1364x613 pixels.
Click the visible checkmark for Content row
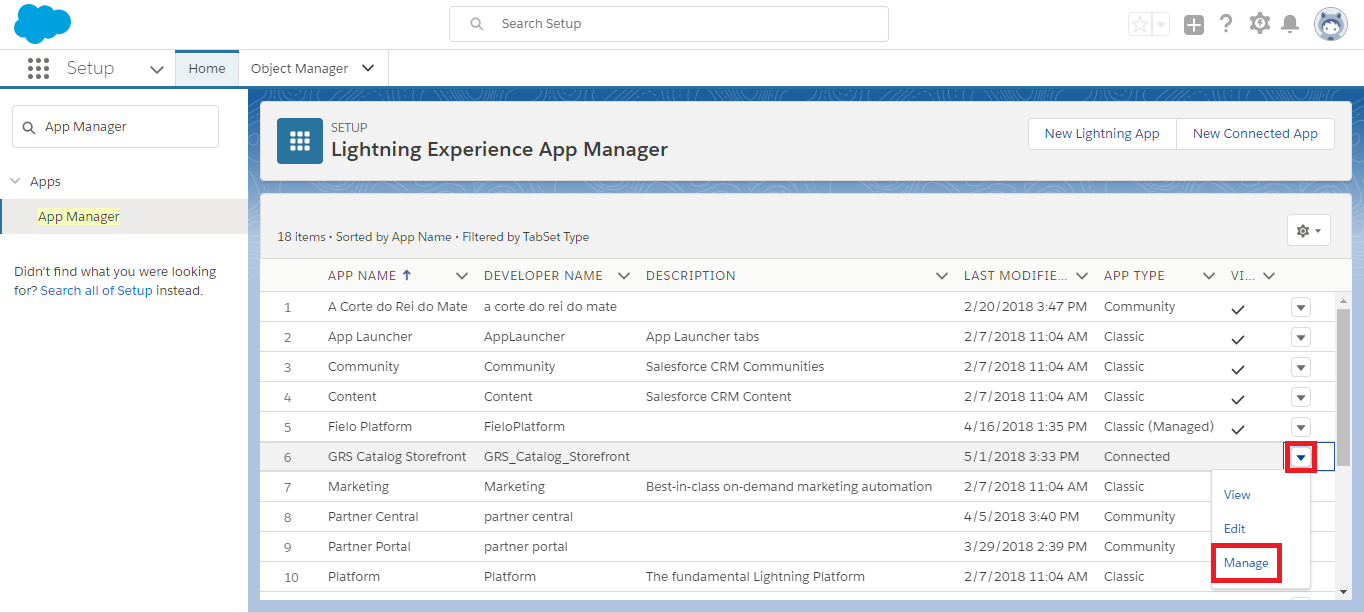click(1238, 399)
